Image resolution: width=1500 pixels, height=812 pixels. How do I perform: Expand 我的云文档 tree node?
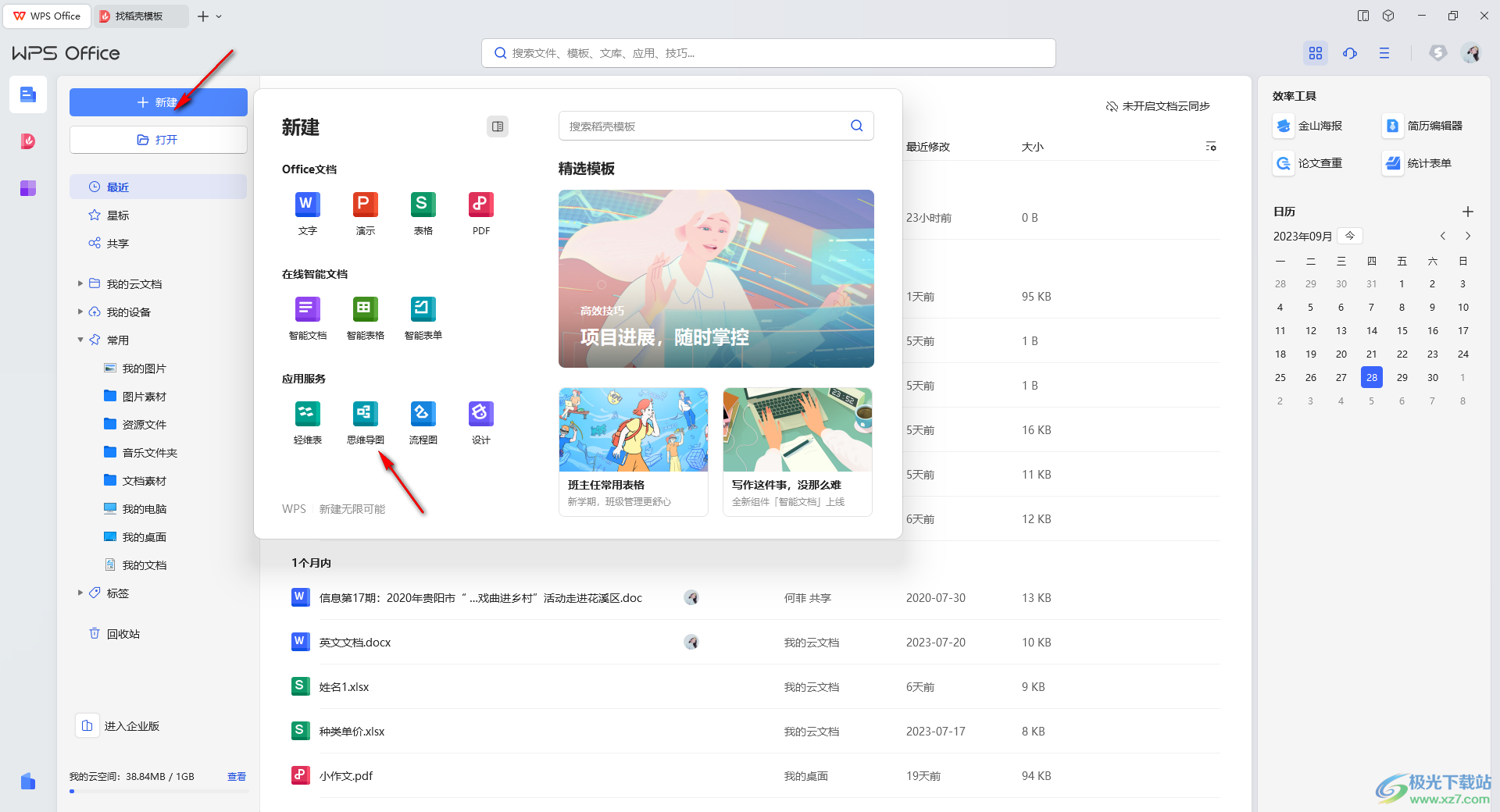tap(80, 283)
